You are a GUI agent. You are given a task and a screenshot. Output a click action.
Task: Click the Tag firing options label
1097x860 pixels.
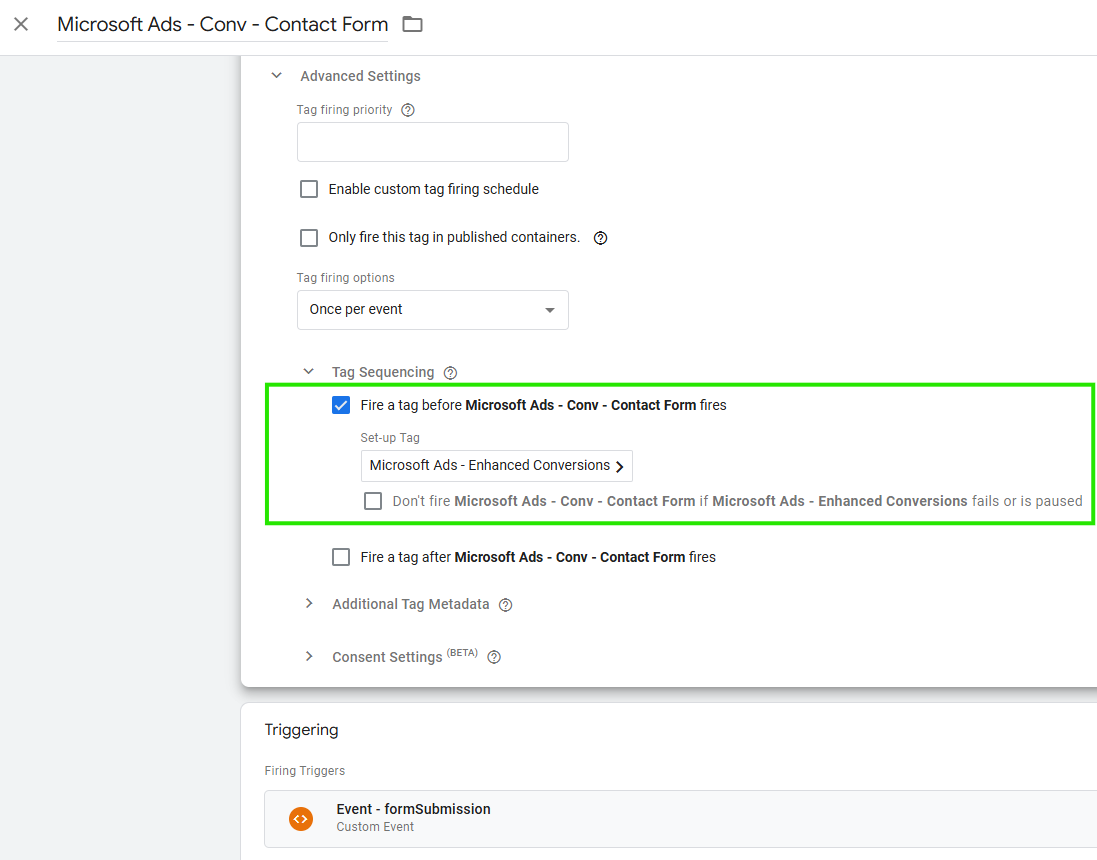click(346, 278)
